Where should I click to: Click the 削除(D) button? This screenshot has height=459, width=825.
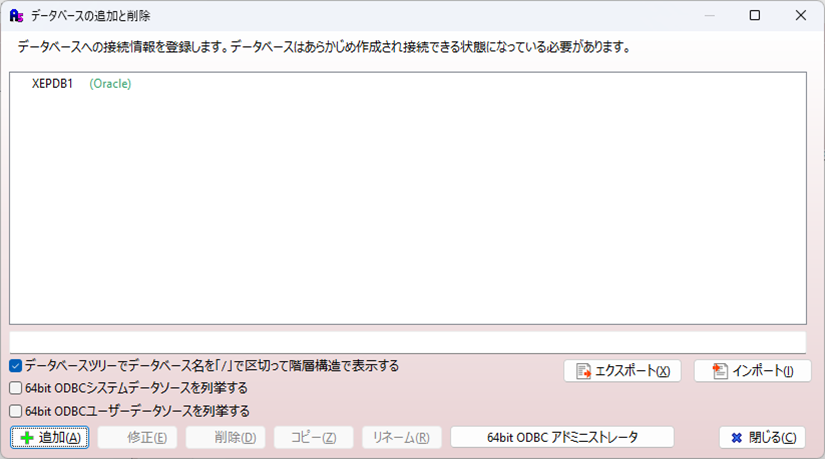tap(225, 437)
